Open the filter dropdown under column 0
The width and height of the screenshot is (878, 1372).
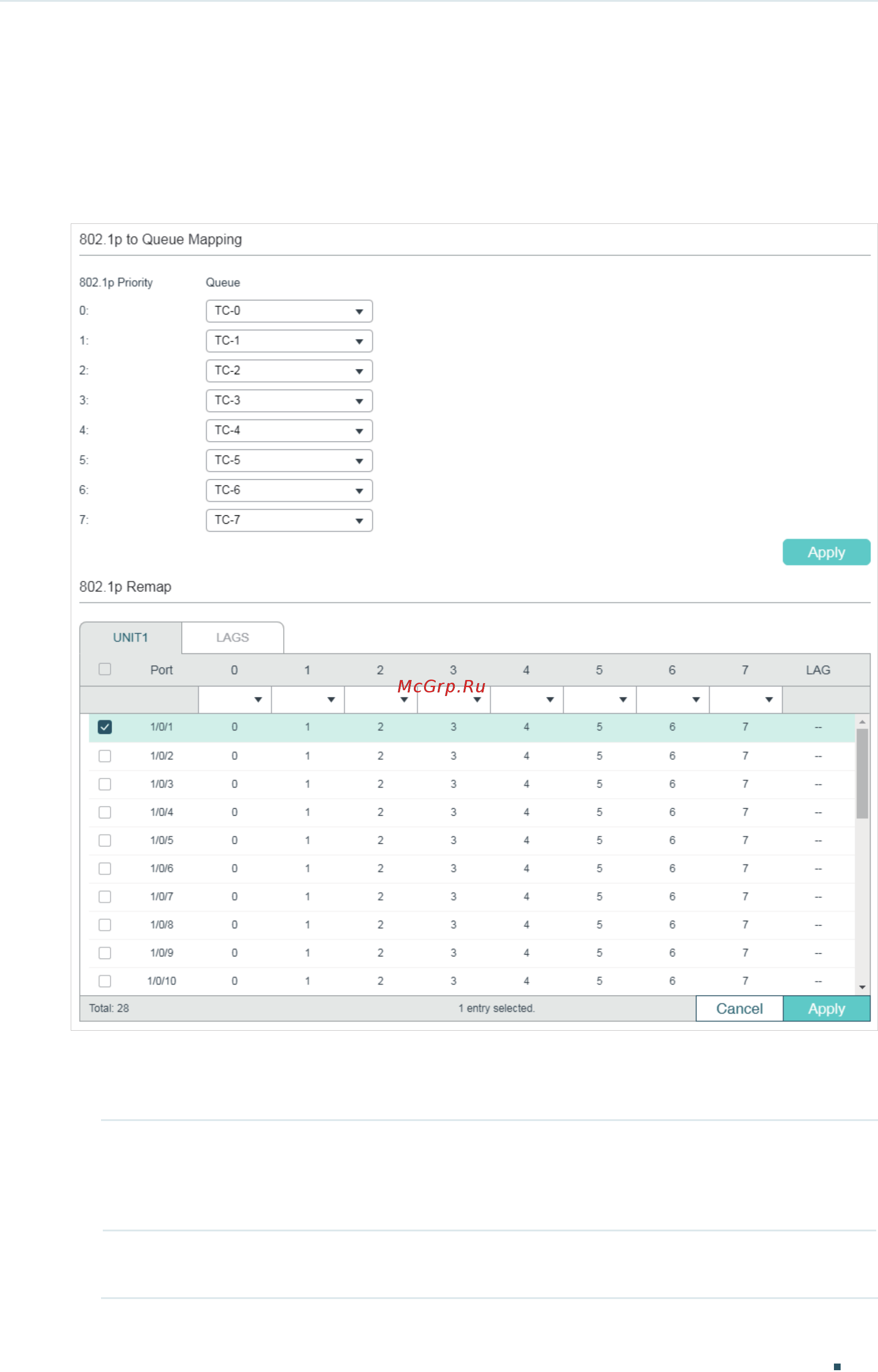[x=257, y=700]
